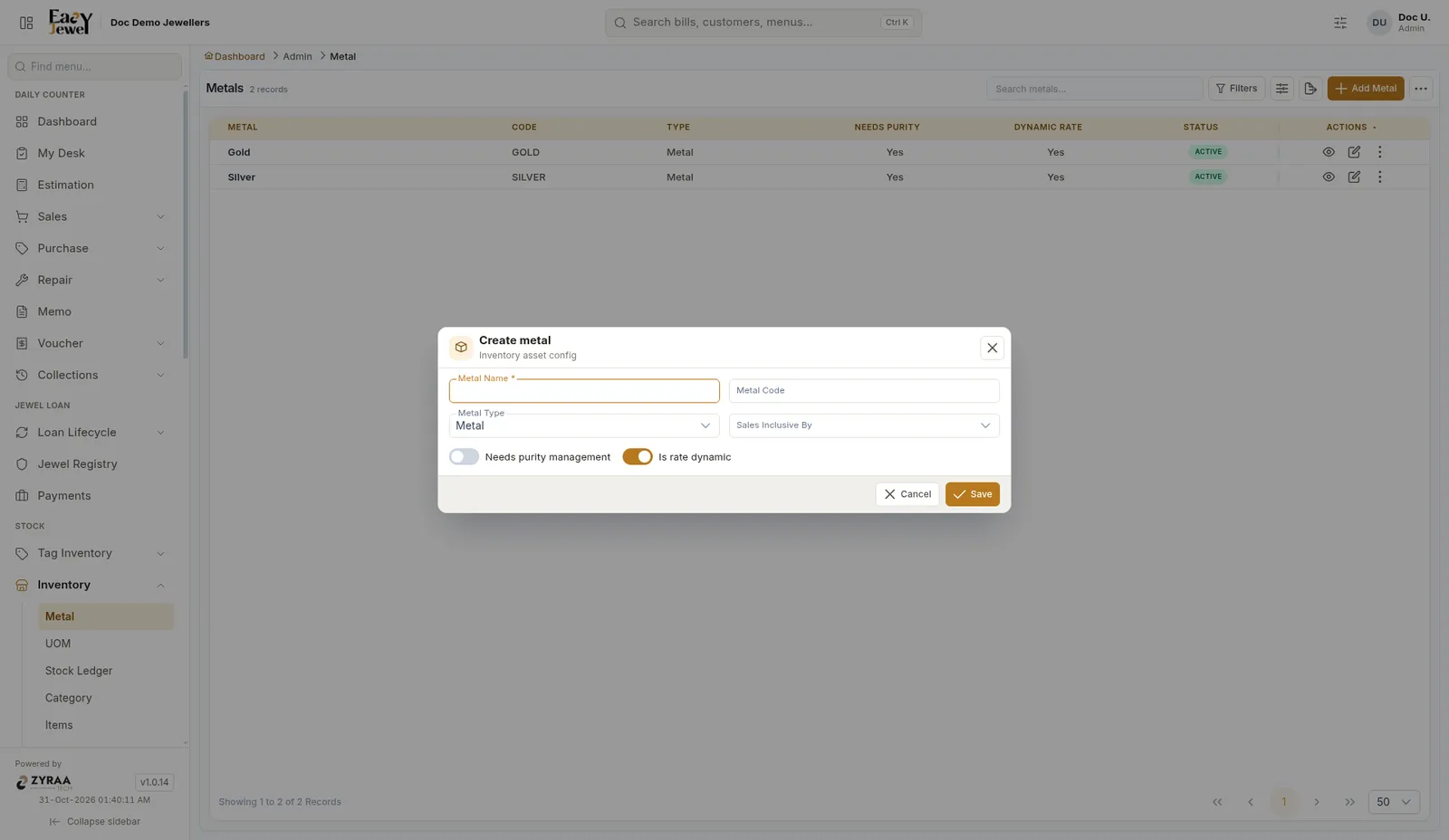Open Stock Ledger under Inventory
The image size is (1449, 840).
[105, 671]
